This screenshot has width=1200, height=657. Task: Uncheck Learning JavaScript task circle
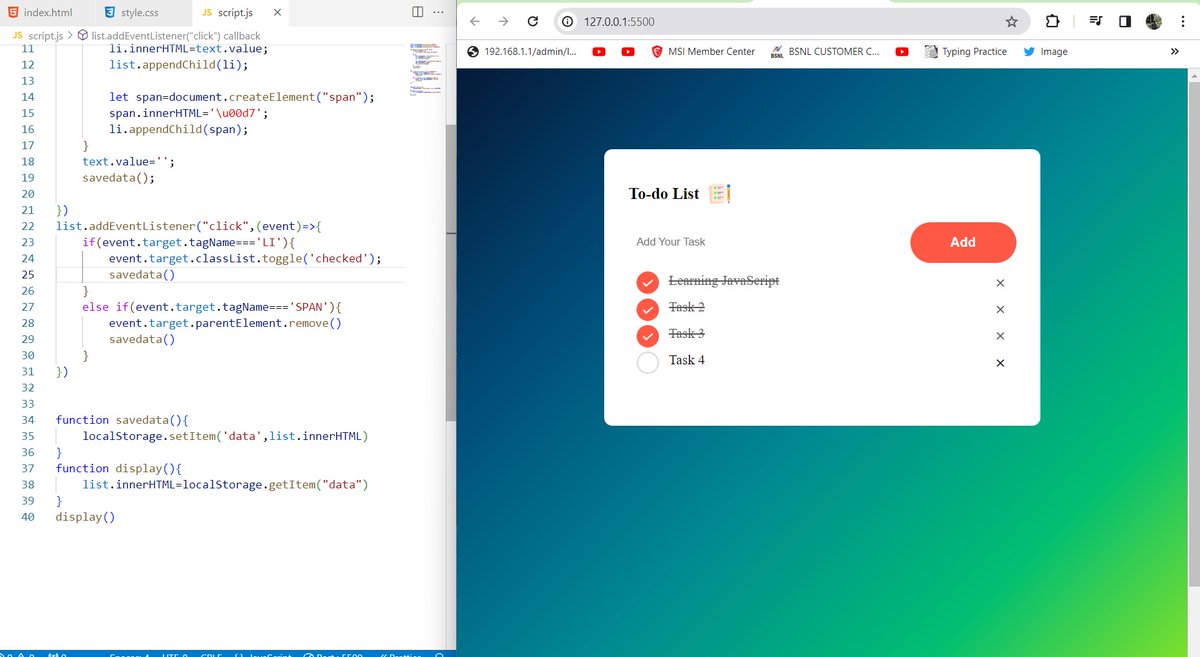tap(647, 282)
